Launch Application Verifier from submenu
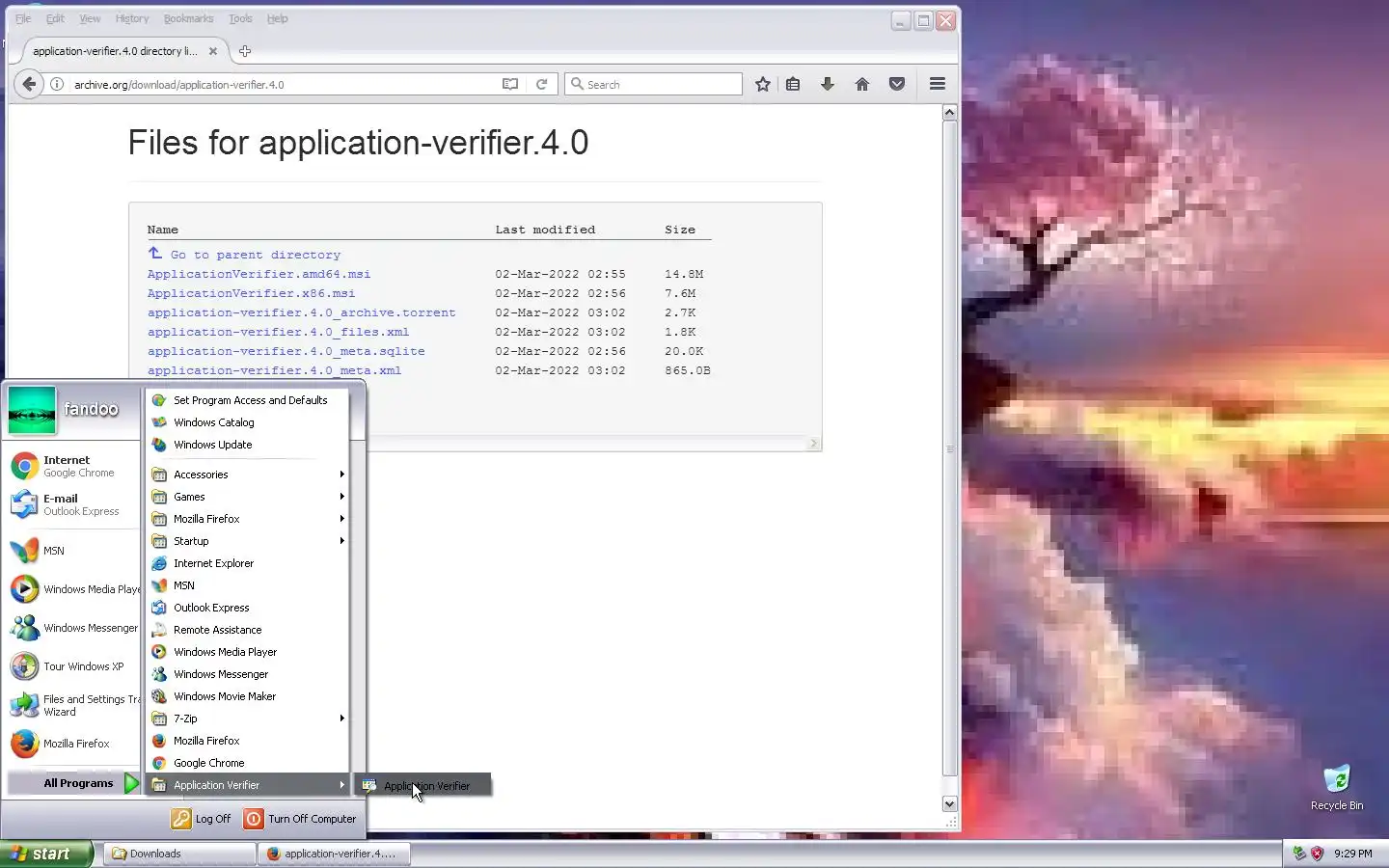The height and width of the screenshot is (868, 1389). tap(422, 786)
